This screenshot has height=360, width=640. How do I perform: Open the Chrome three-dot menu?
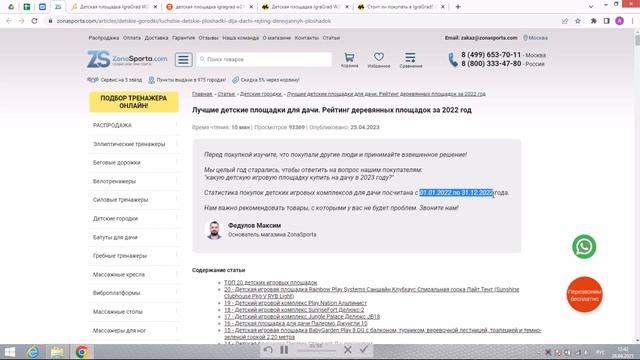(632, 21)
